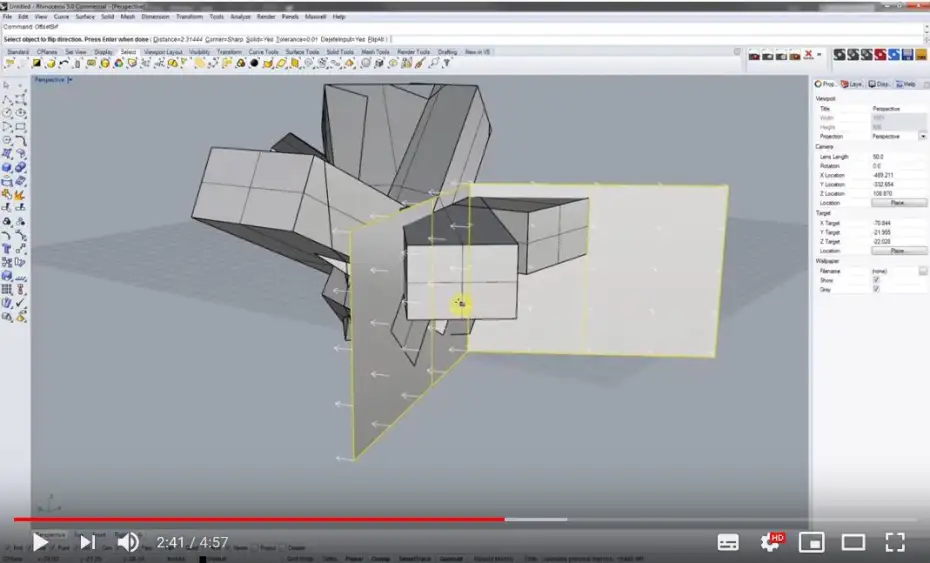The width and height of the screenshot is (930, 563).
Task: Click the Distance=2.31444 command option
Action: tap(178, 40)
